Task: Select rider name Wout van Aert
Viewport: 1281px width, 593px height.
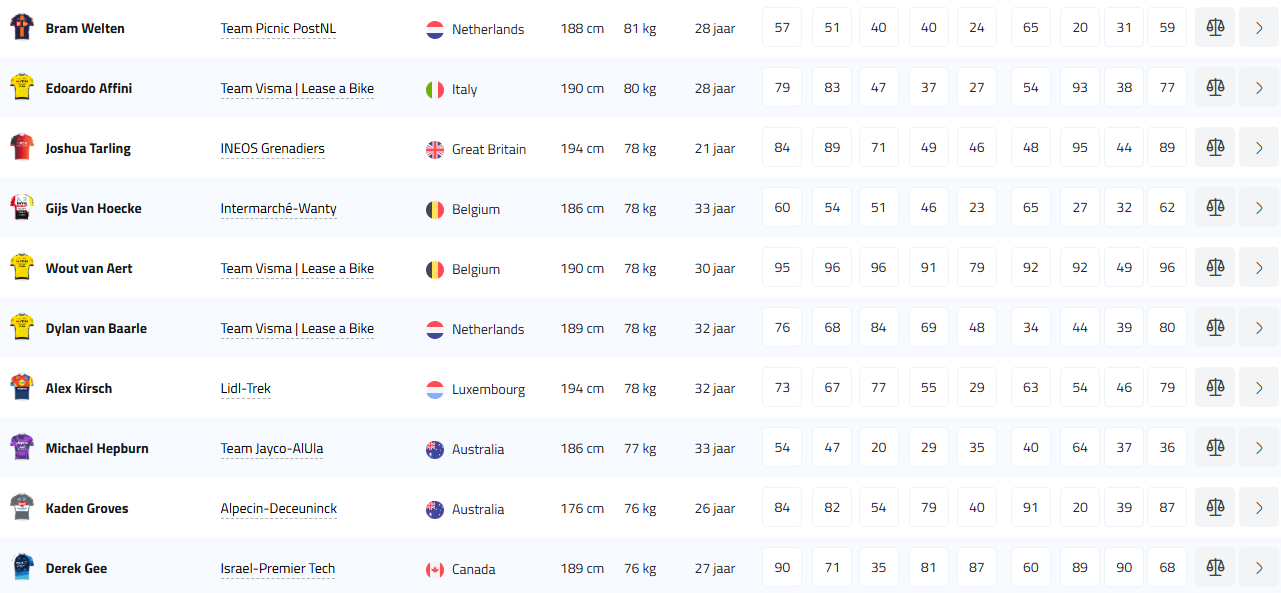Action: (x=89, y=268)
